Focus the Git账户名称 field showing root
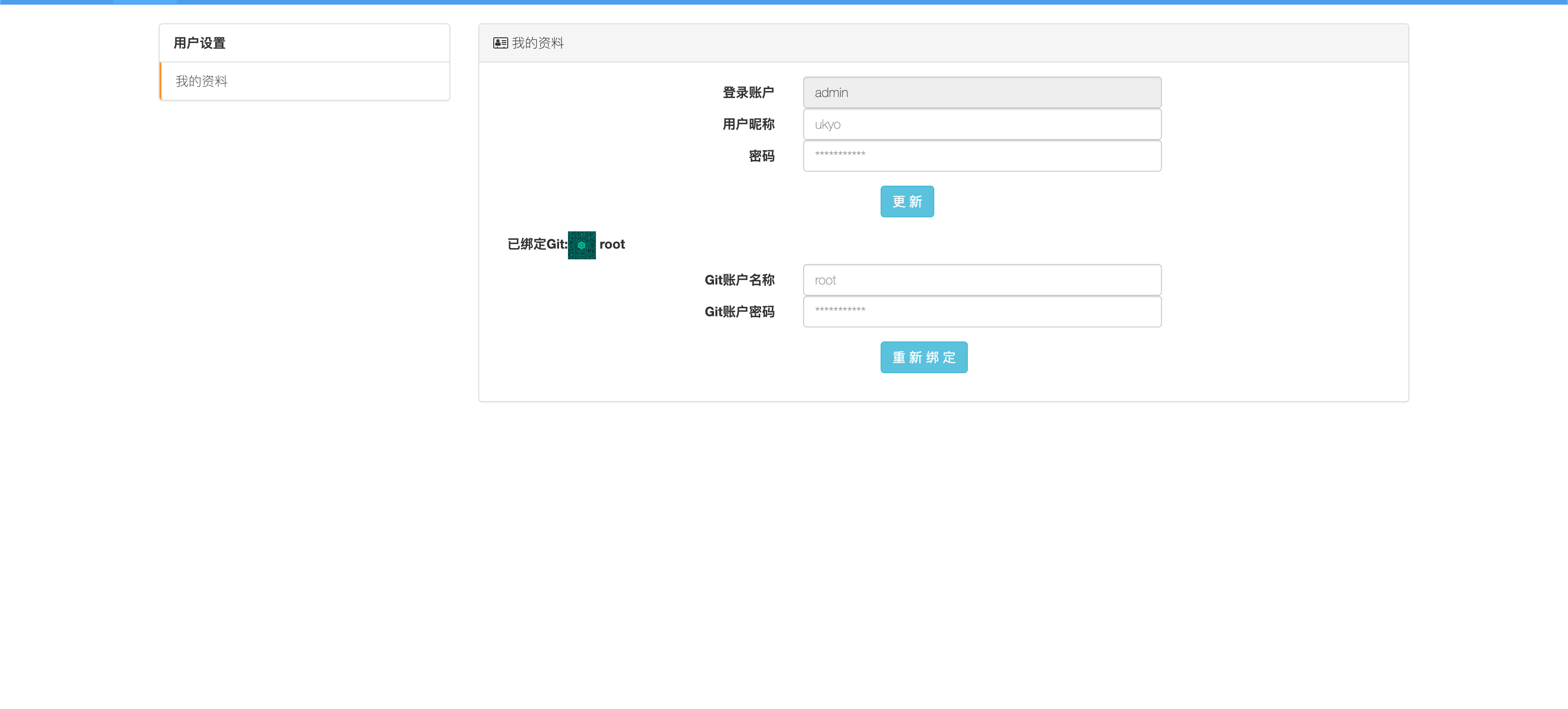The image size is (1568, 709). [981, 280]
